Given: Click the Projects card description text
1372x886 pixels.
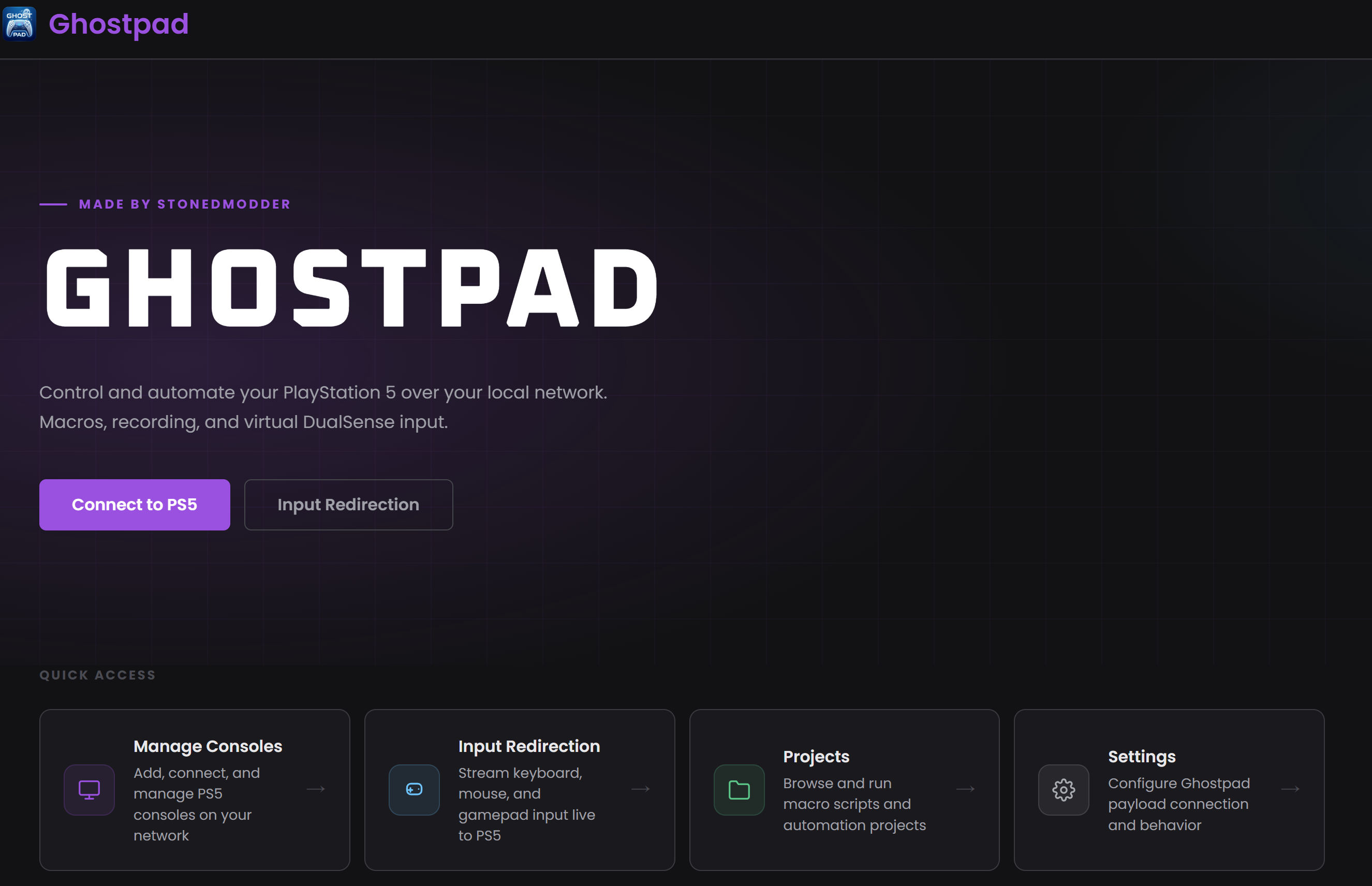Looking at the screenshot, I should click(854, 804).
